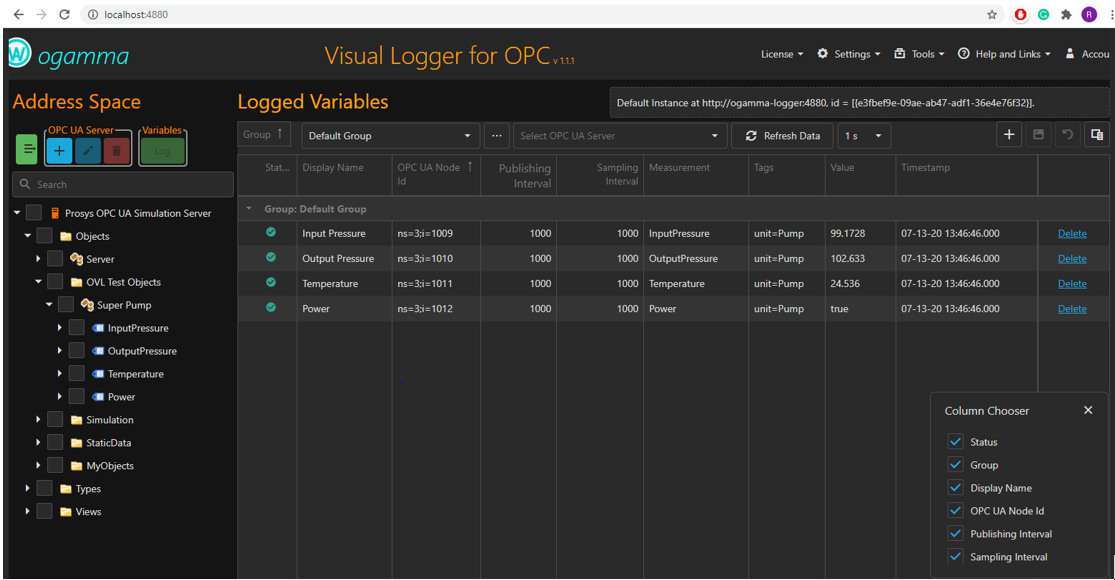Viewport: 1115px width, 580px height.
Task: Click the Log variables button
Action: [x=163, y=150]
